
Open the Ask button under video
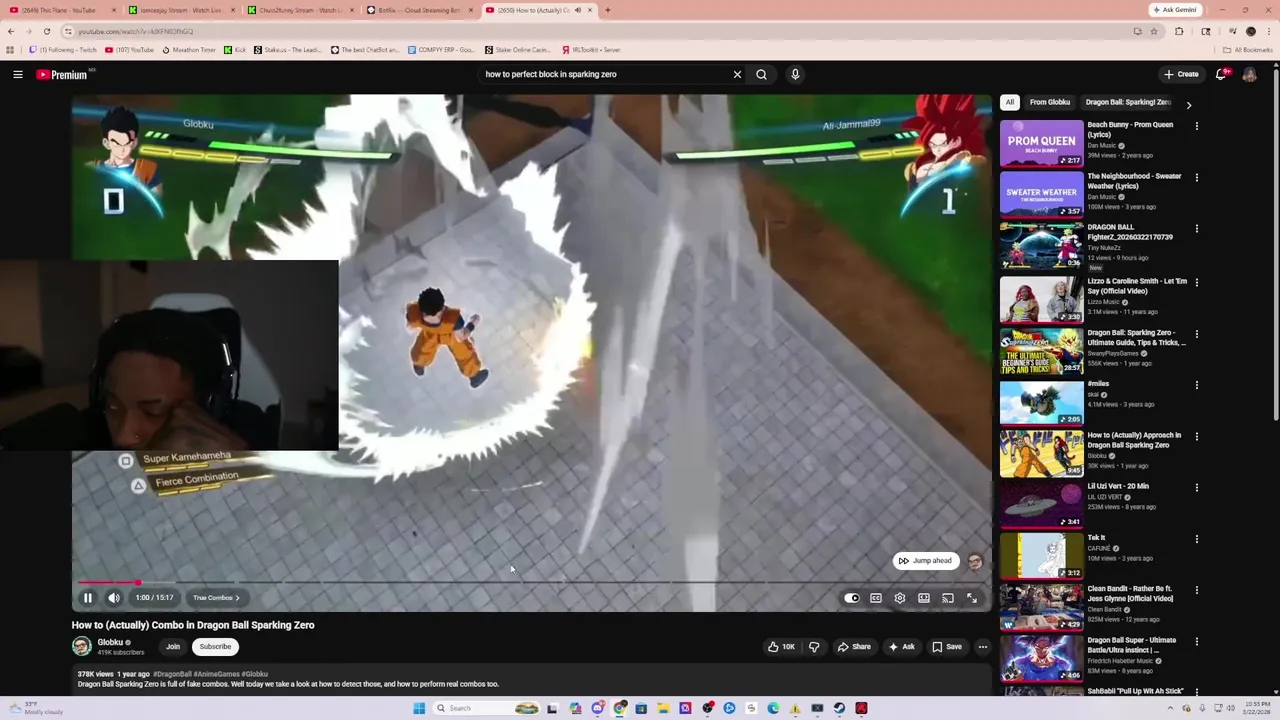[x=901, y=647]
